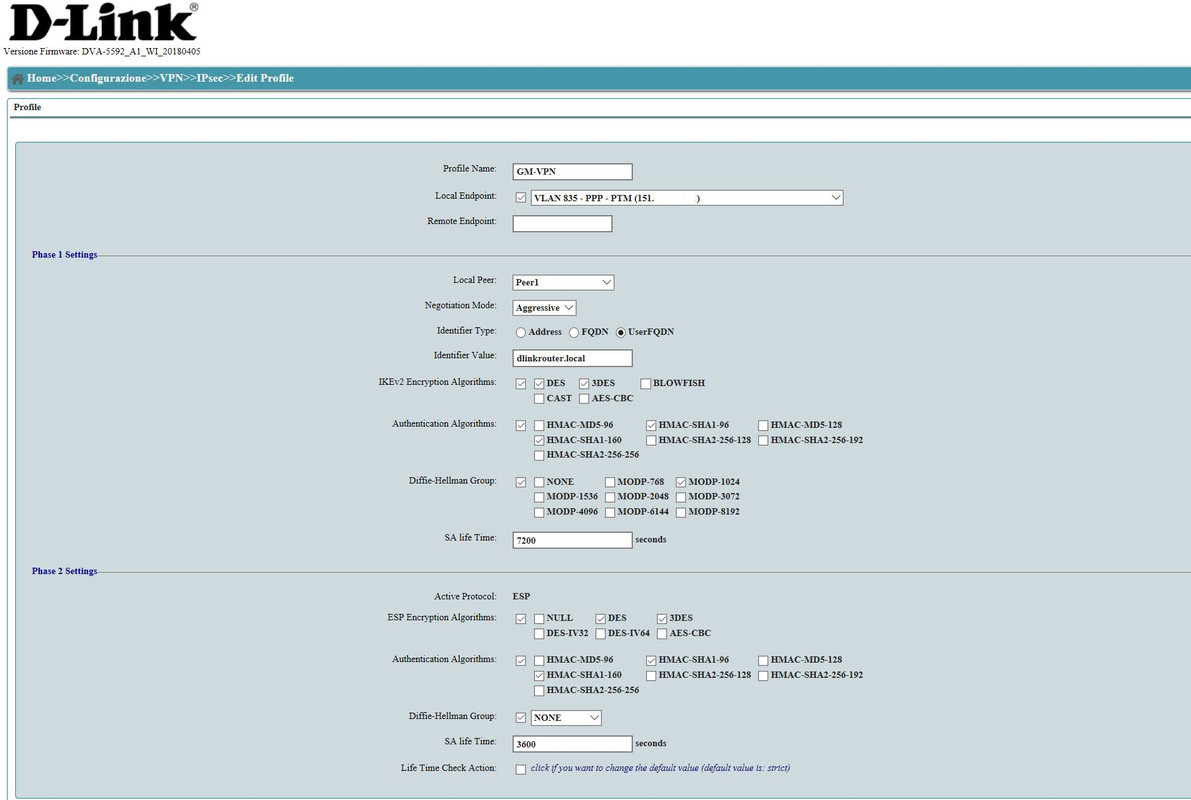The image size is (1191, 800).
Task: Enable the Phase 1 AES-CBC checkbox
Action: click(583, 399)
